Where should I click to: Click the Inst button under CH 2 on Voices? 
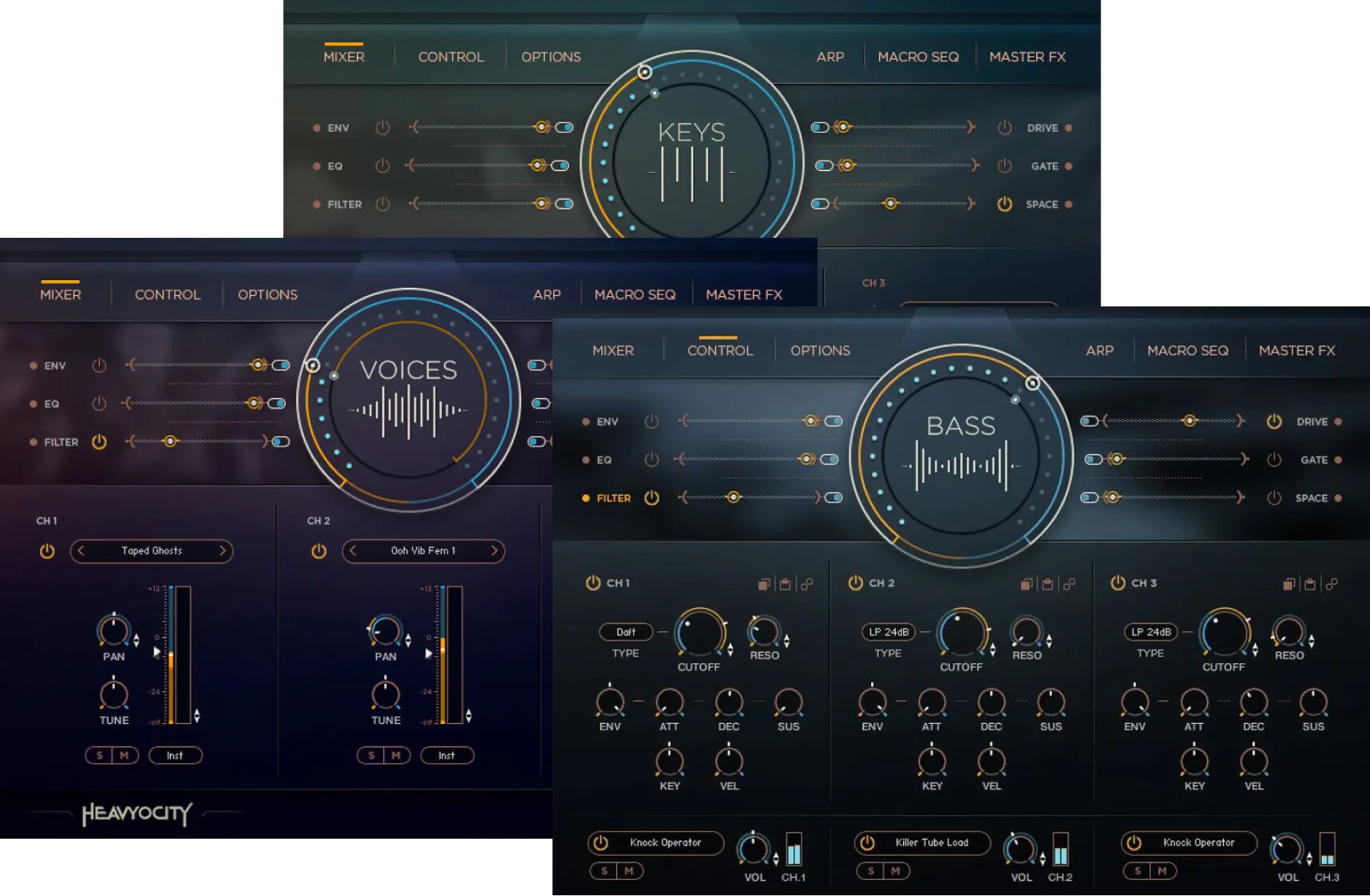(x=447, y=755)
